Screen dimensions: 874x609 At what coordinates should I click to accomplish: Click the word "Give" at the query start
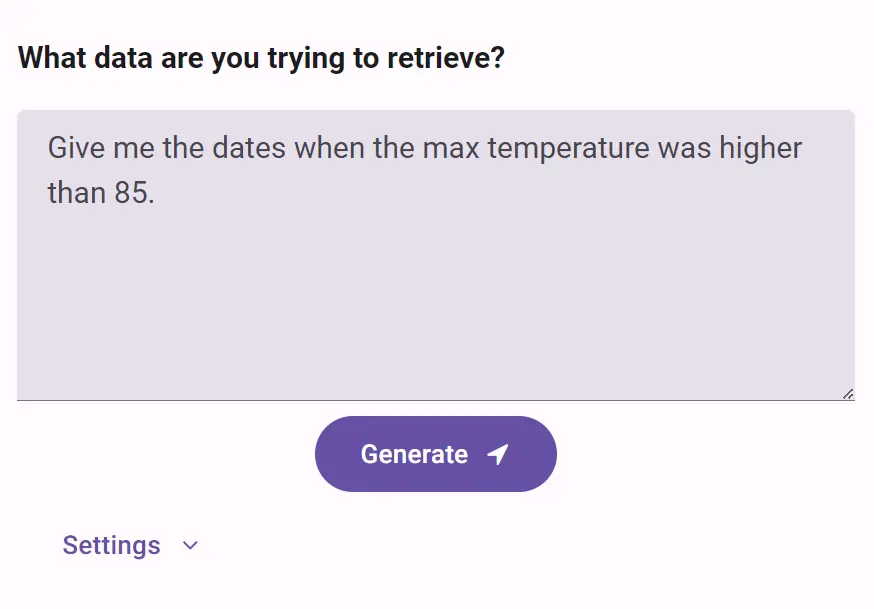click(75, 149)
